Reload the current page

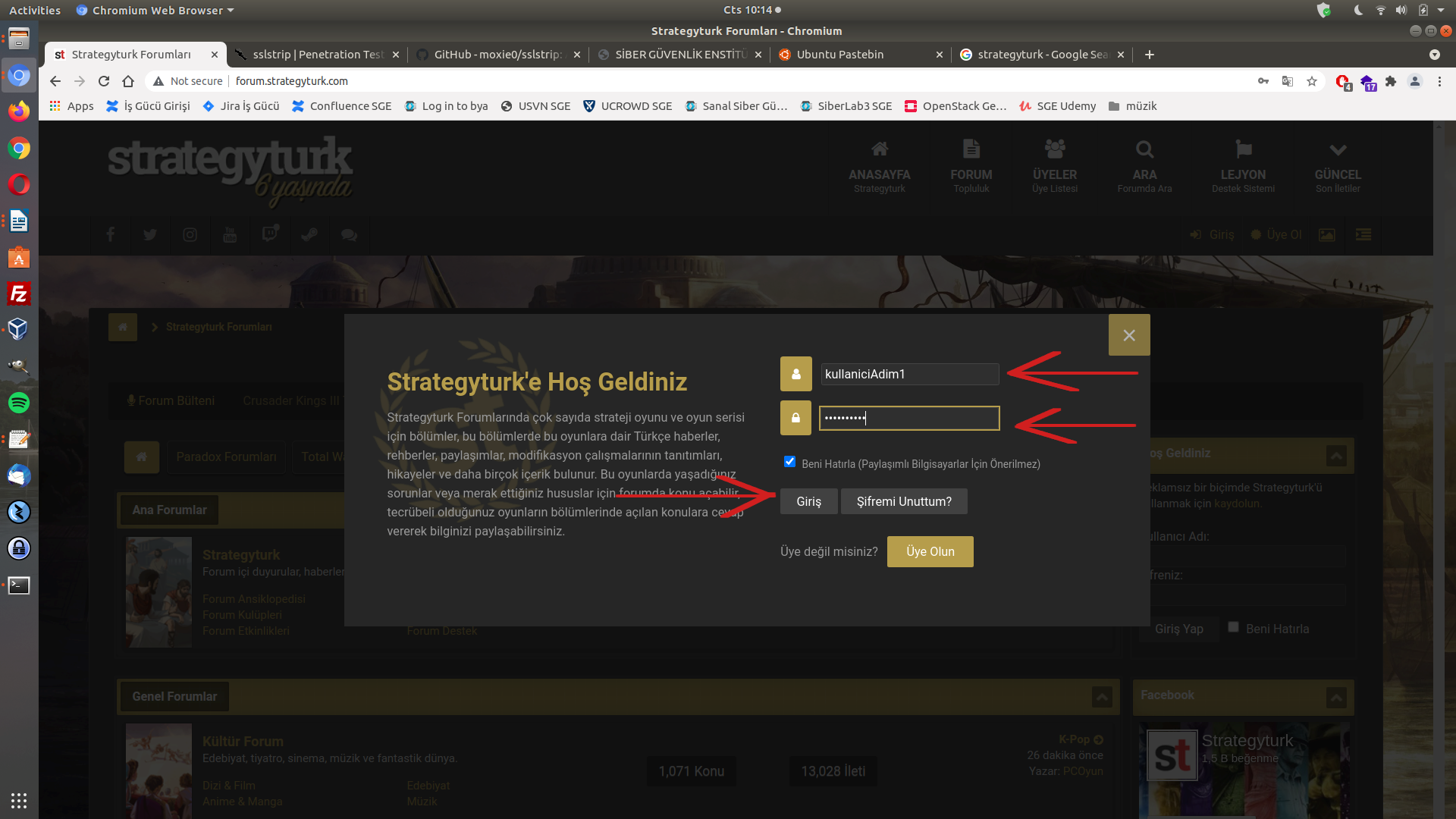(104, 81)
